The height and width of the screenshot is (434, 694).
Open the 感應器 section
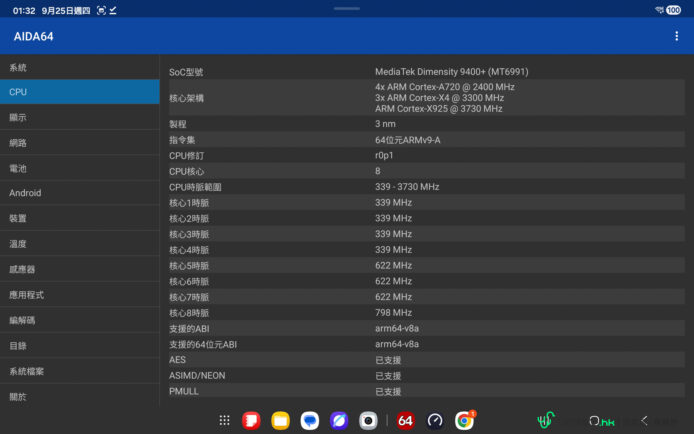click(80, 269)
